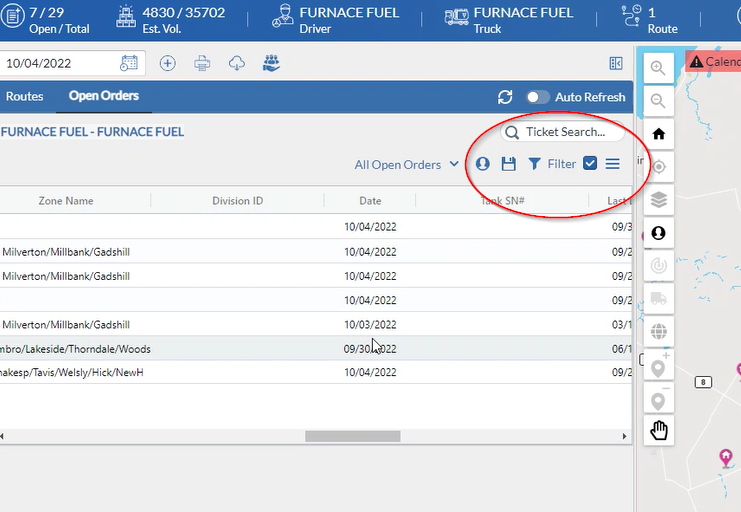Click the location pin icon beside save
Viewport: 741px width, 512px height.
483,164
